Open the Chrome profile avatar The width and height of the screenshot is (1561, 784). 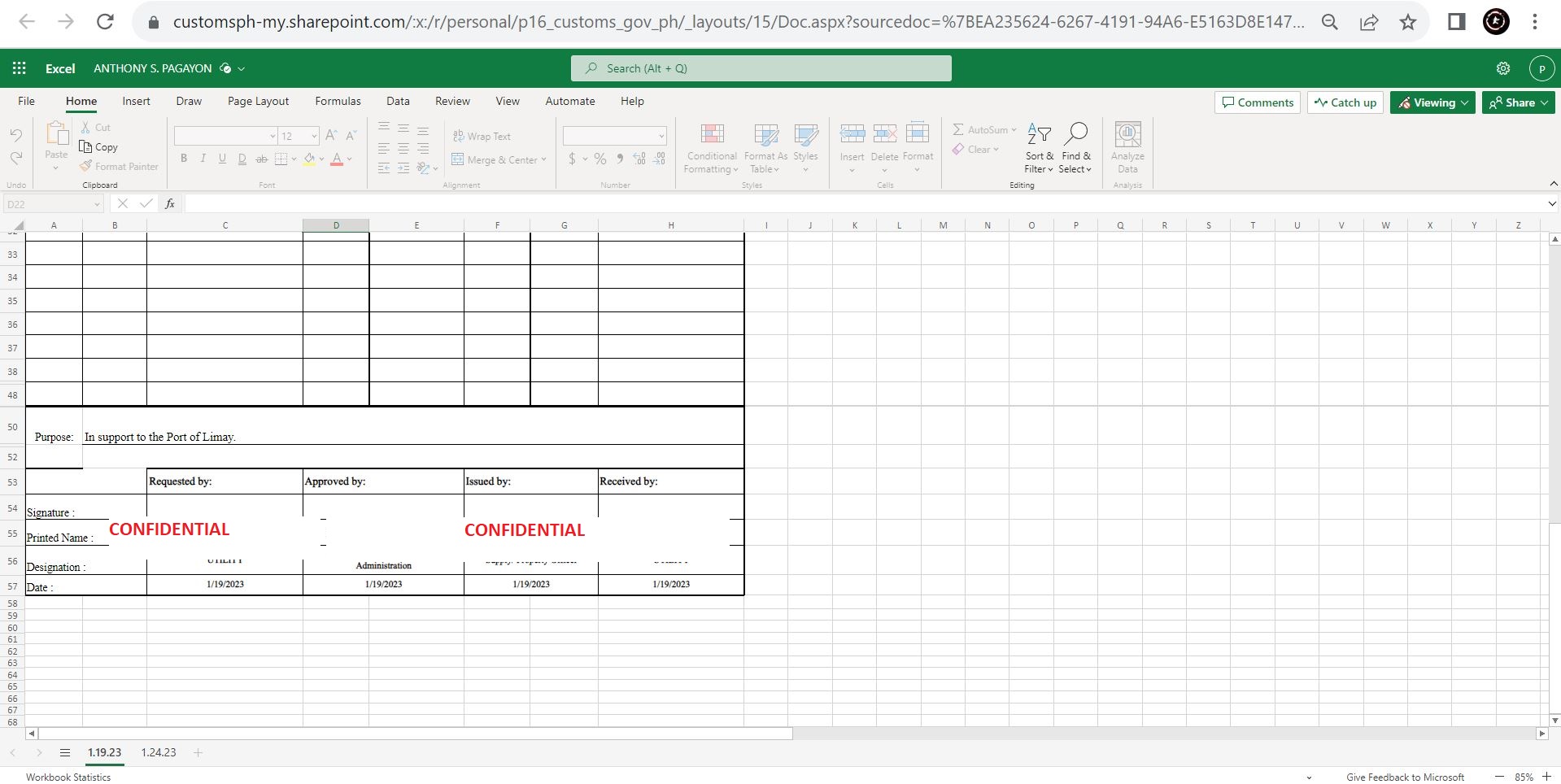tap(1496, 22)
